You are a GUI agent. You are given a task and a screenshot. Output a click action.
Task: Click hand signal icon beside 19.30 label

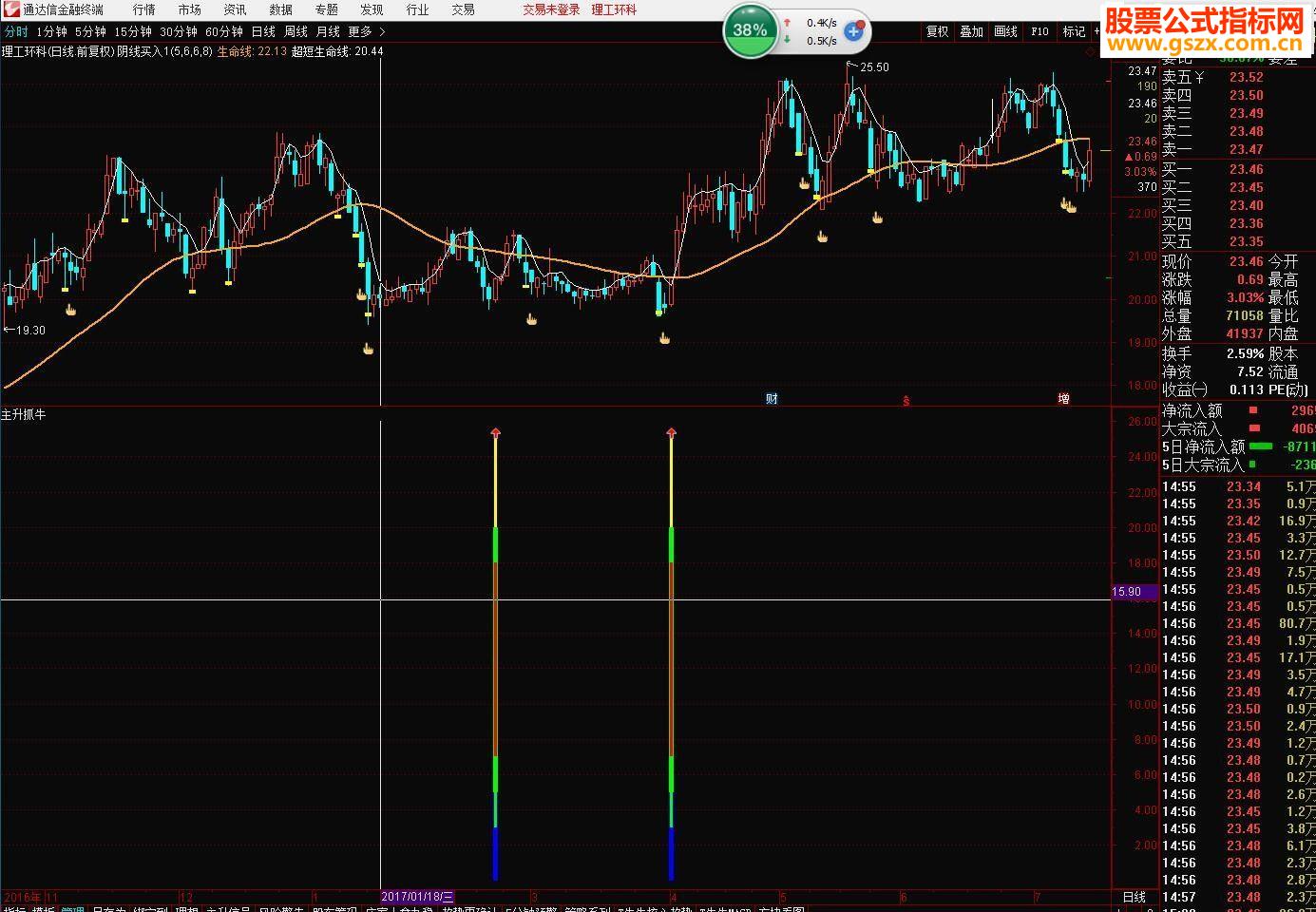[70, 309]
